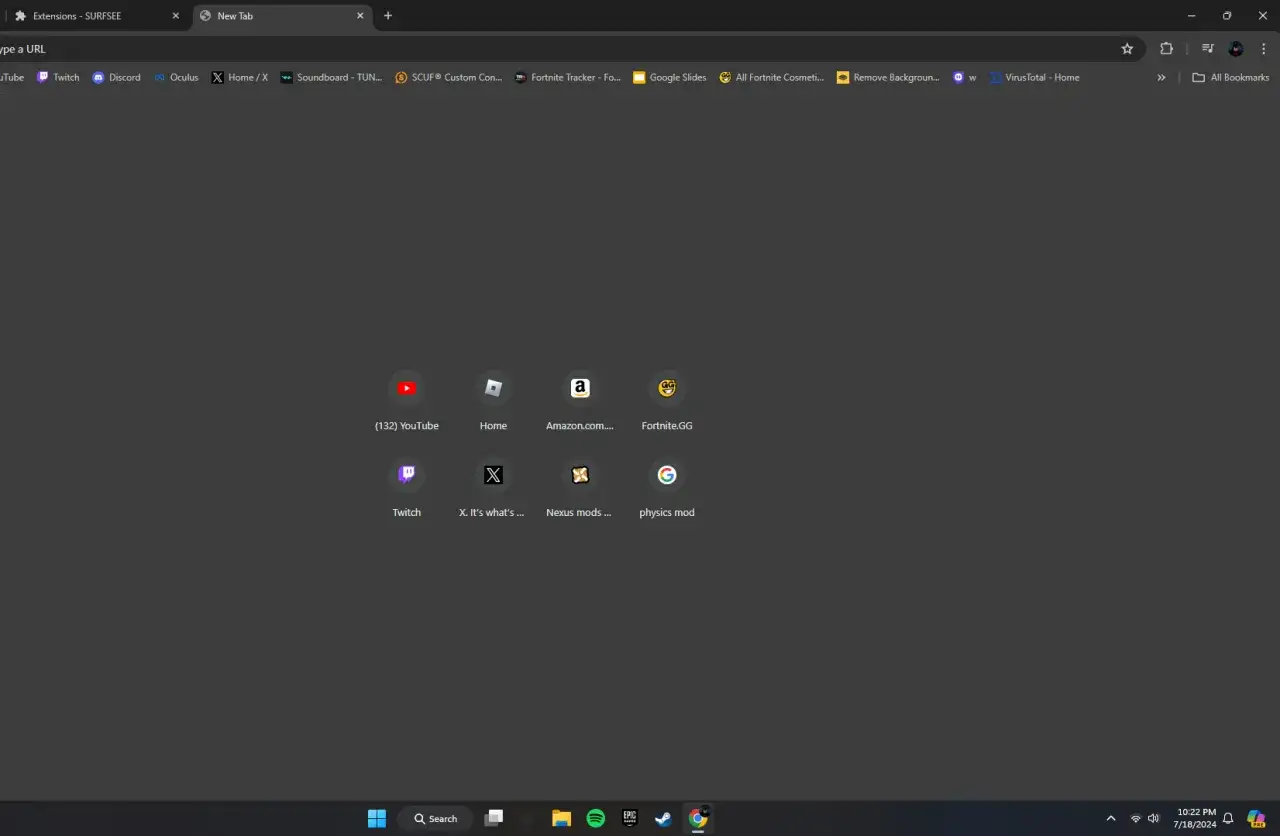Open the Google Slides bookmark

pos(669,77)
